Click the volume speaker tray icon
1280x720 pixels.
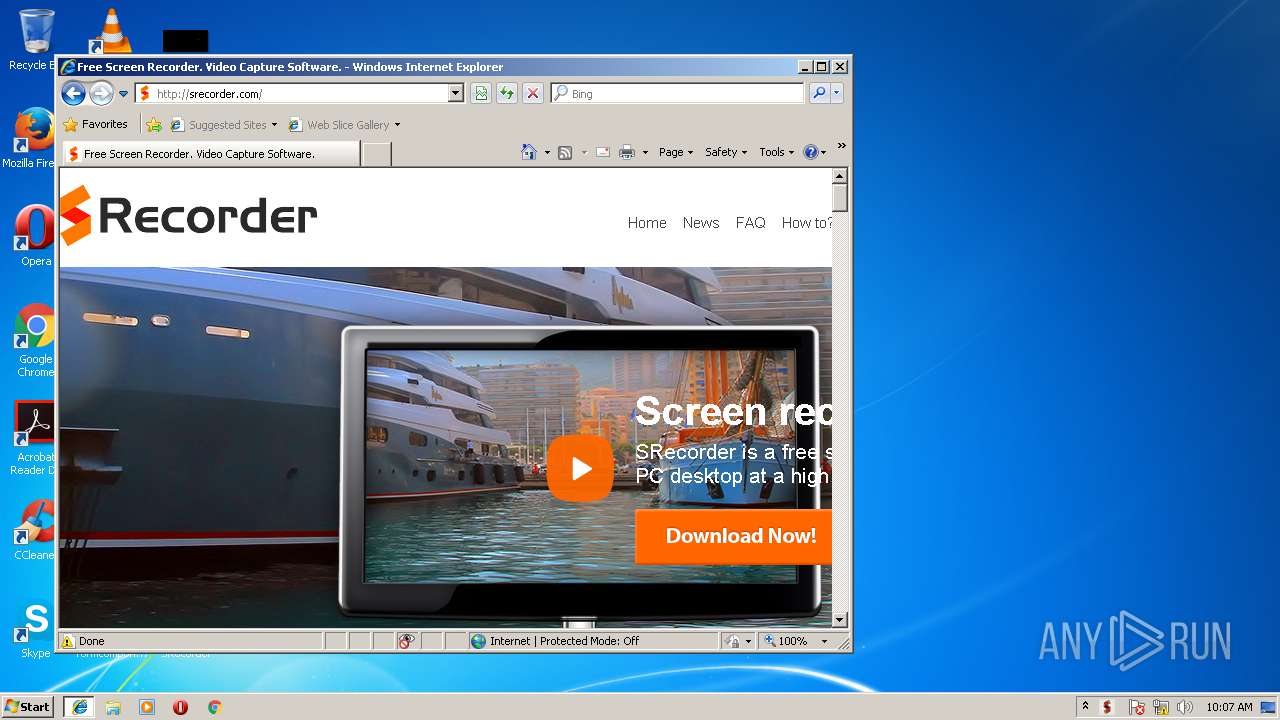coord(1184,707)
